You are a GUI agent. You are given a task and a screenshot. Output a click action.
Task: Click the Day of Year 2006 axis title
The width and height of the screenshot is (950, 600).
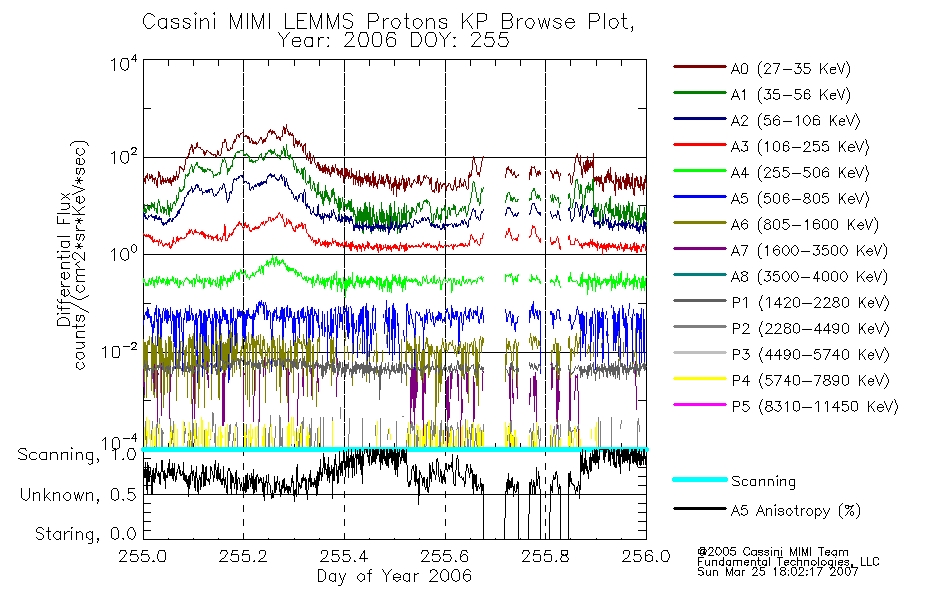pos(394,576)
